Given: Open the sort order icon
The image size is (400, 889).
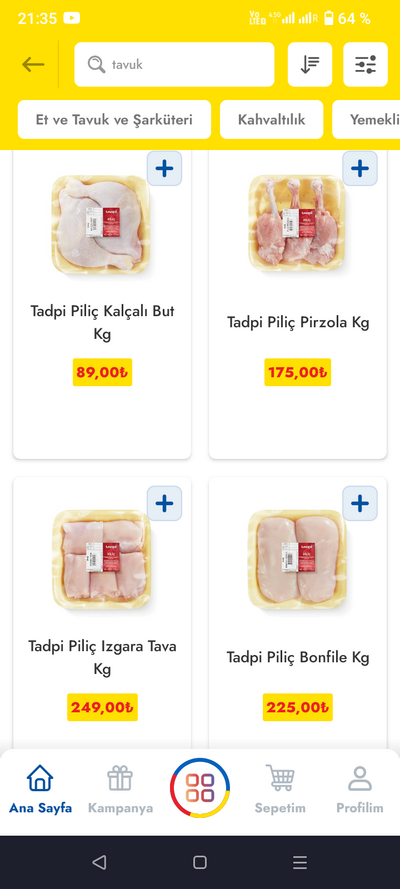Looking at the screenshot, I should (x=309, y=65).
